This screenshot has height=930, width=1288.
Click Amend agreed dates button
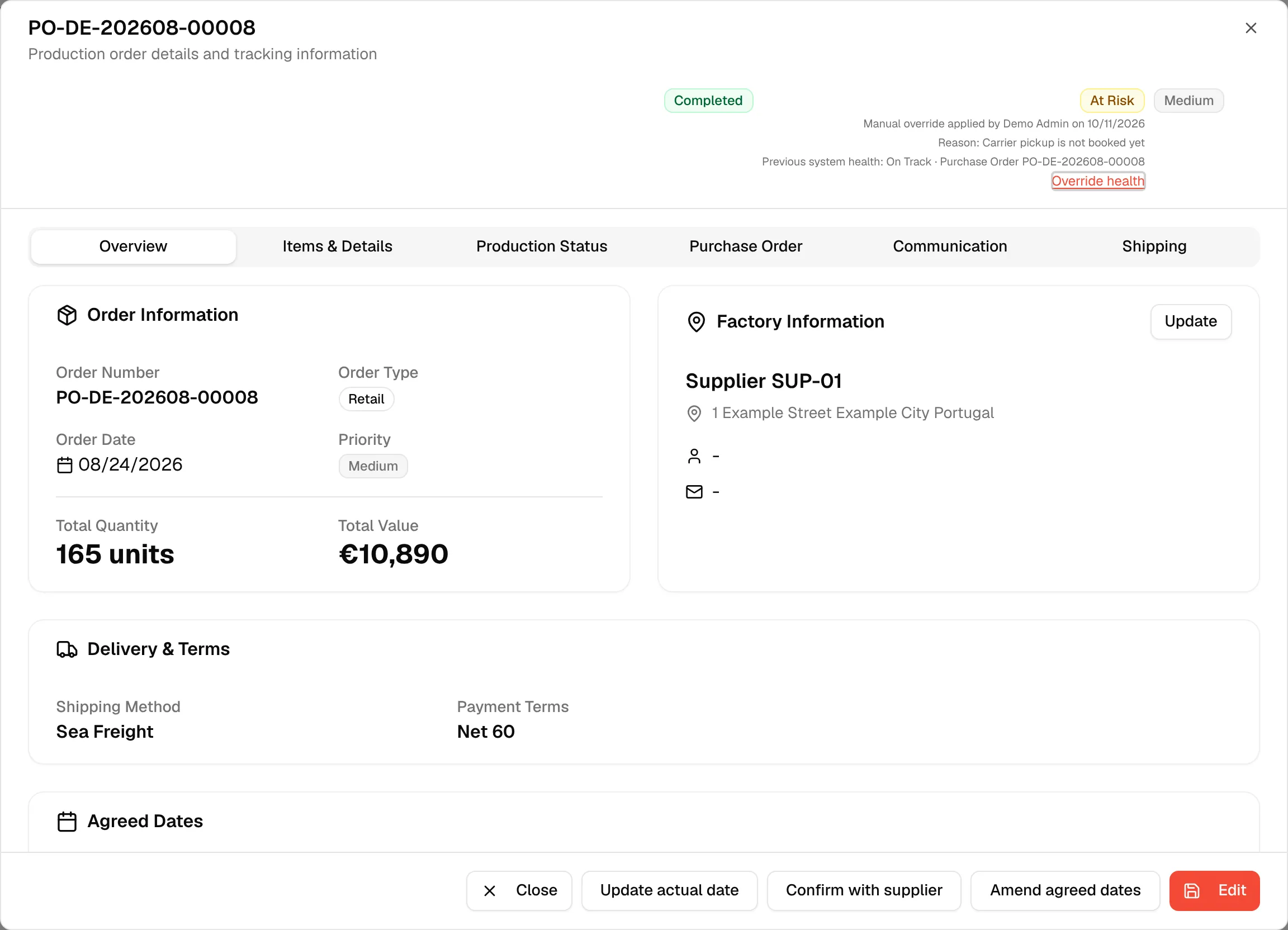1065,890
